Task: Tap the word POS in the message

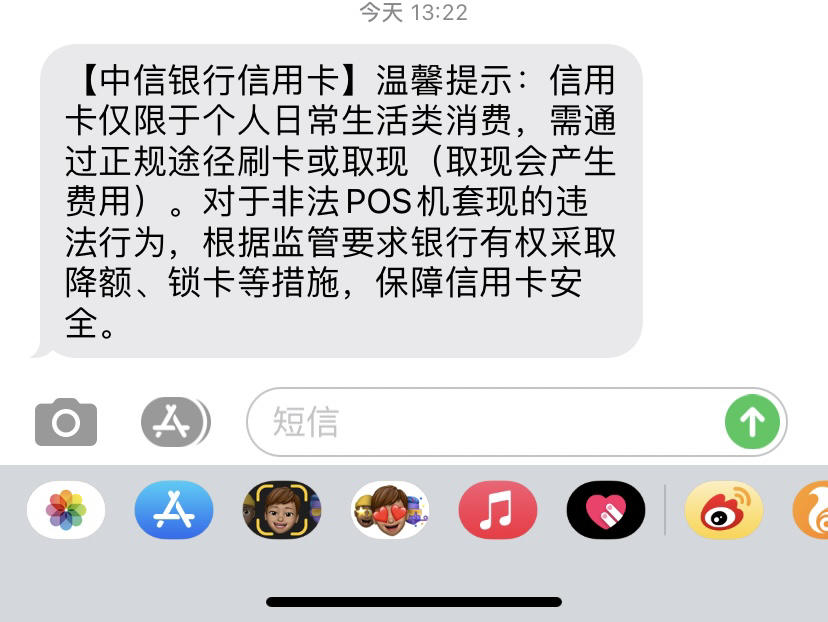Action: tap(379, 202)
